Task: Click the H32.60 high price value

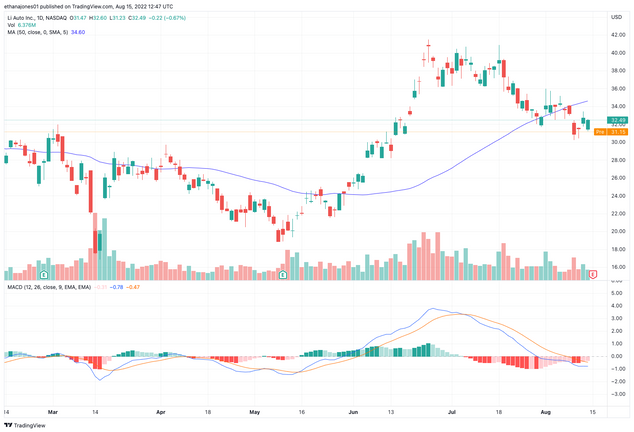Action: [x=98, y=18]
